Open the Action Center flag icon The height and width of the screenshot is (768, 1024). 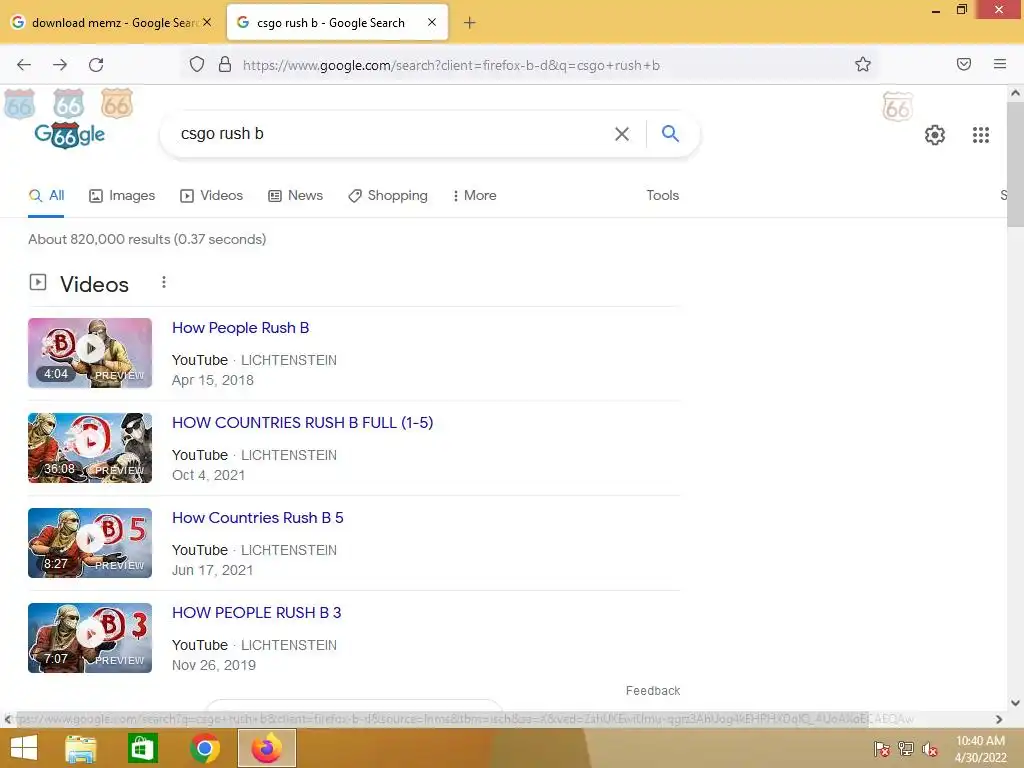[x=881, y=749]
